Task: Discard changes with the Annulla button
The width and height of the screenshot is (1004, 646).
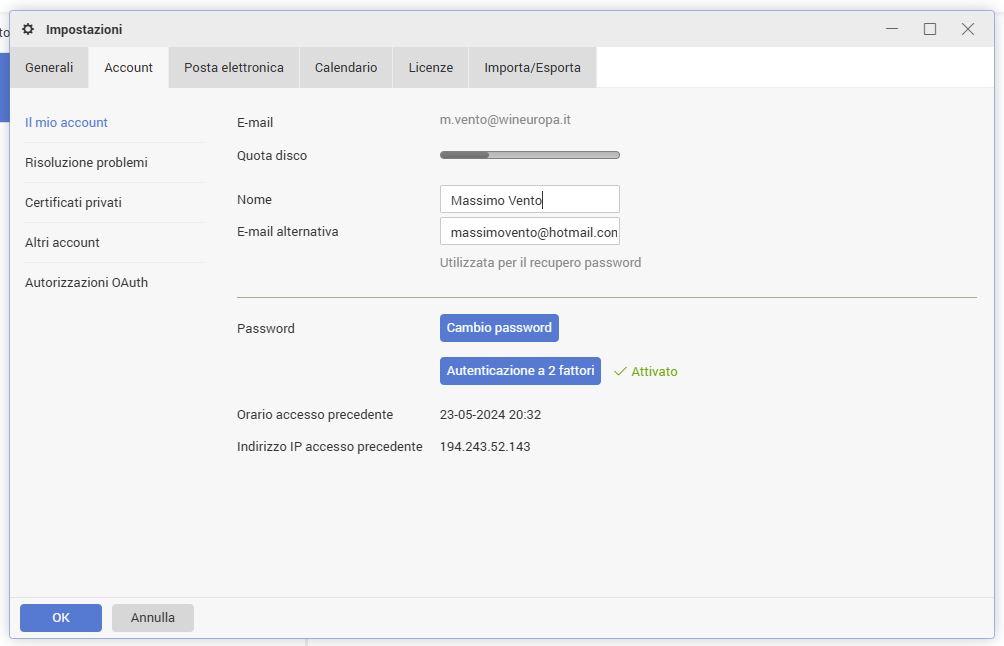Action: coord(153,618)
